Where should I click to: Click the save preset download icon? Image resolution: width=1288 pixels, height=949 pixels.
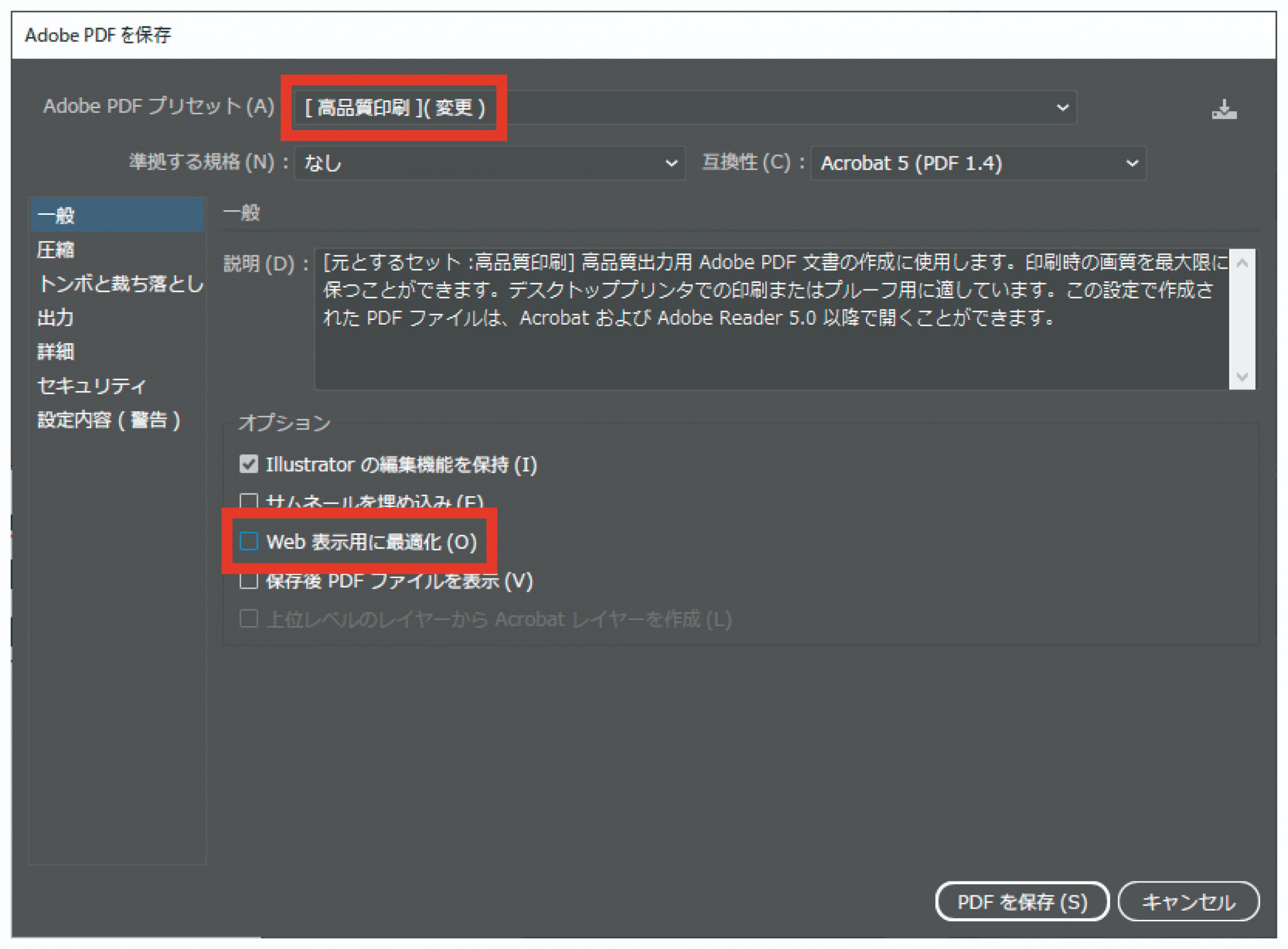click(1224, 109)
